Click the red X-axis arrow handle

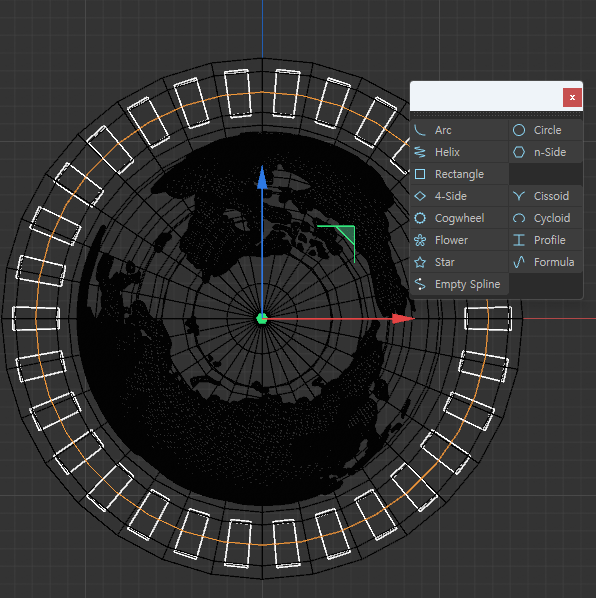(403, 318)
